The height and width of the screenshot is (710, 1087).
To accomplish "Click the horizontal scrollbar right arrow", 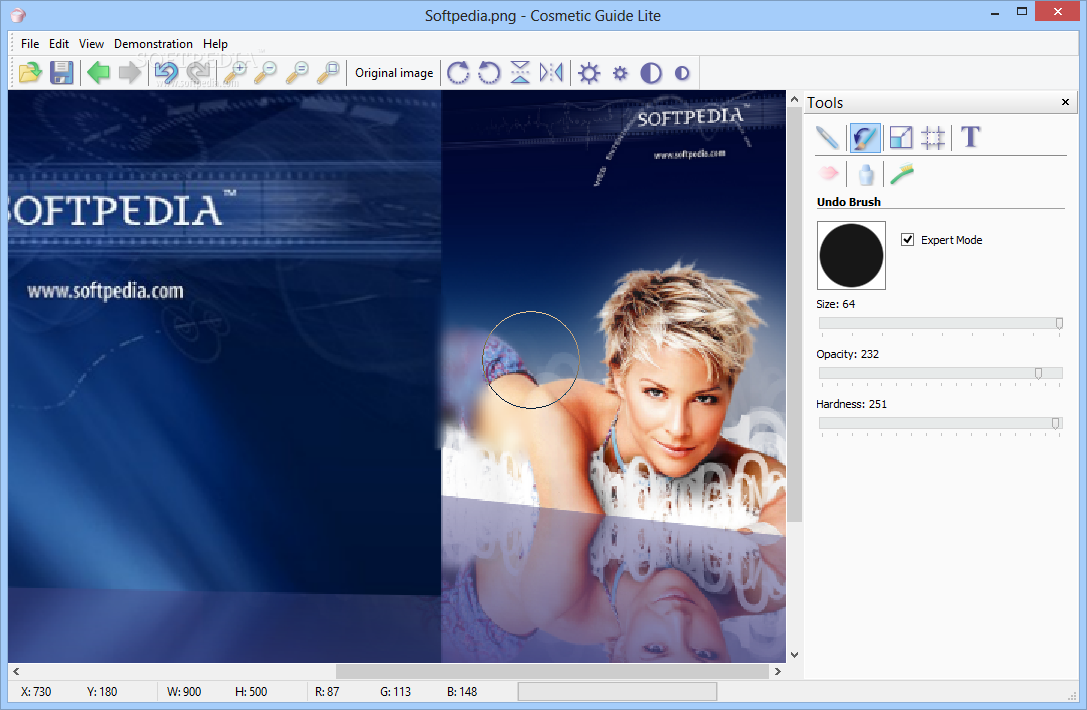I will tap(778, 671).
